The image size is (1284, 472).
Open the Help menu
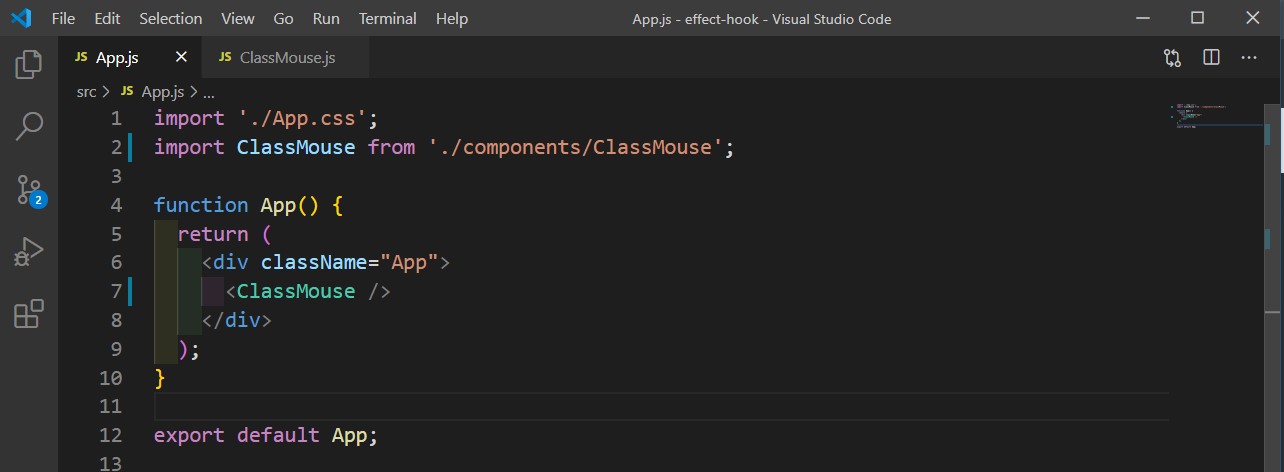pyautogui.click(x=452, y=19)
